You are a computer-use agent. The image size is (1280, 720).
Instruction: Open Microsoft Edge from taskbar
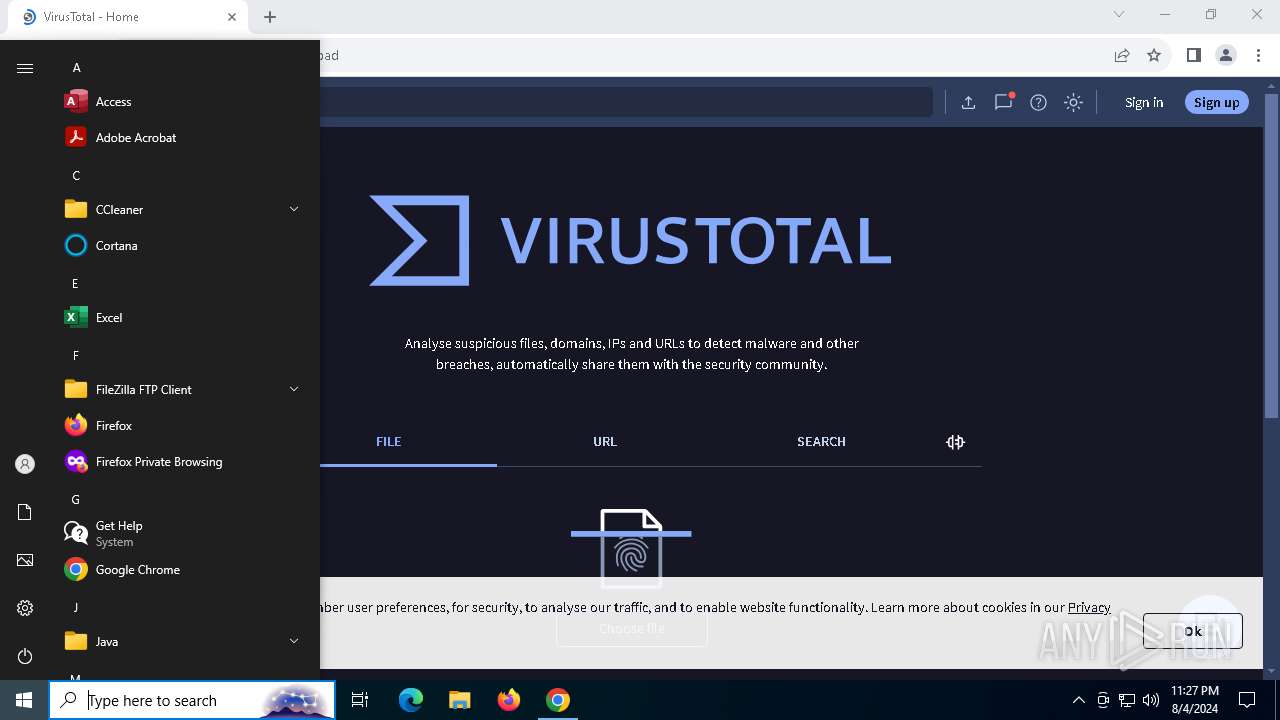(411, 700)
